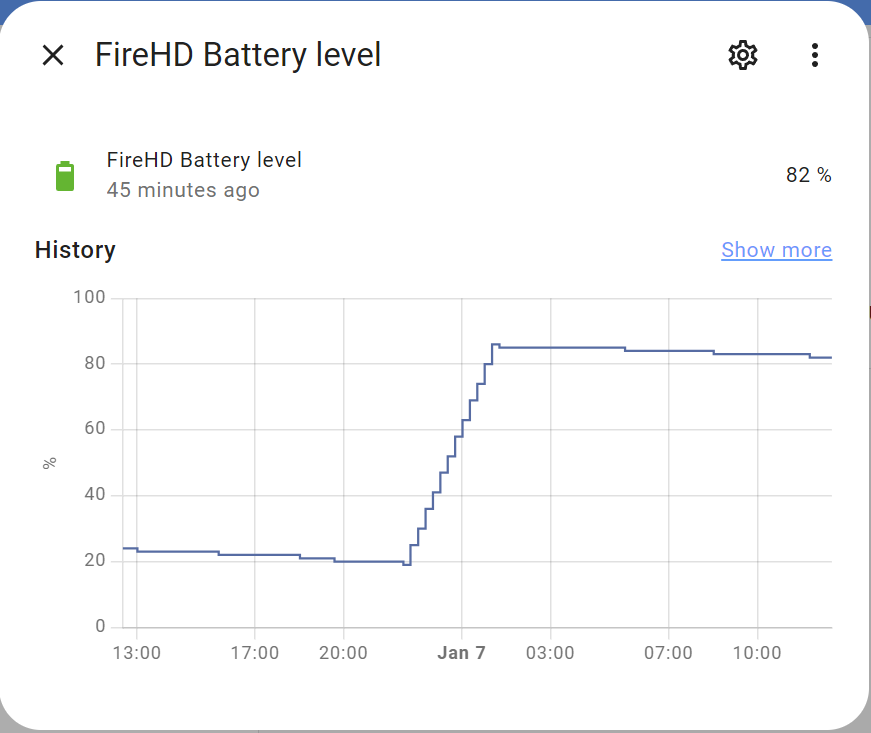Open the entity settings gear icon
The image size is (871, 733).
(x=743, y=55)
